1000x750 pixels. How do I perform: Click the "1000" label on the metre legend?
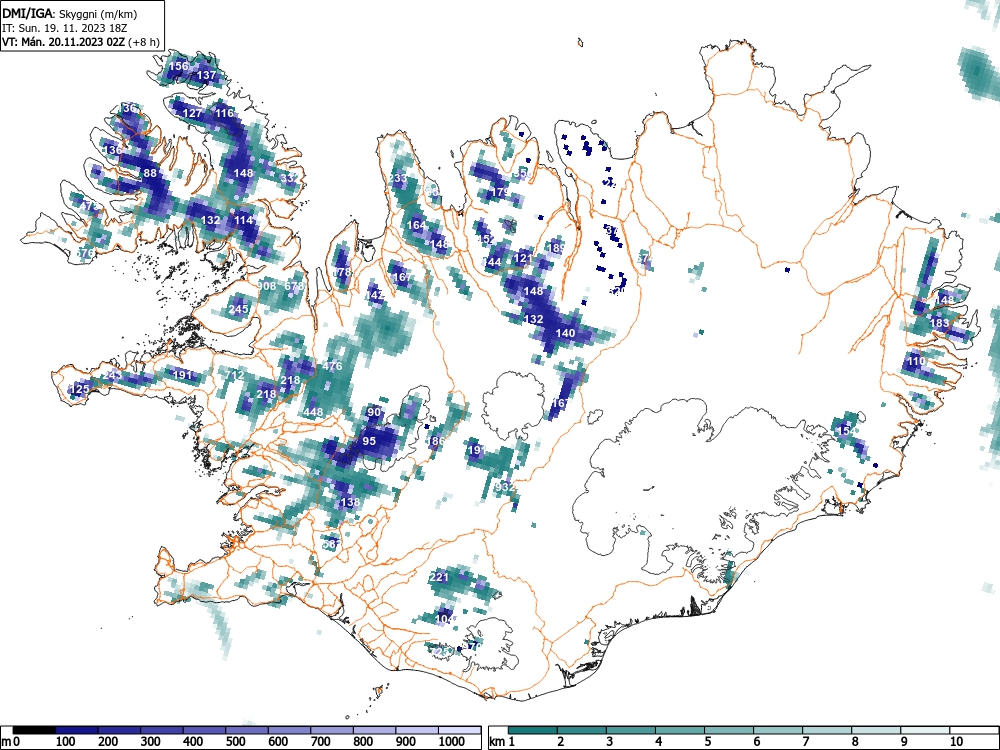point(452,742)
